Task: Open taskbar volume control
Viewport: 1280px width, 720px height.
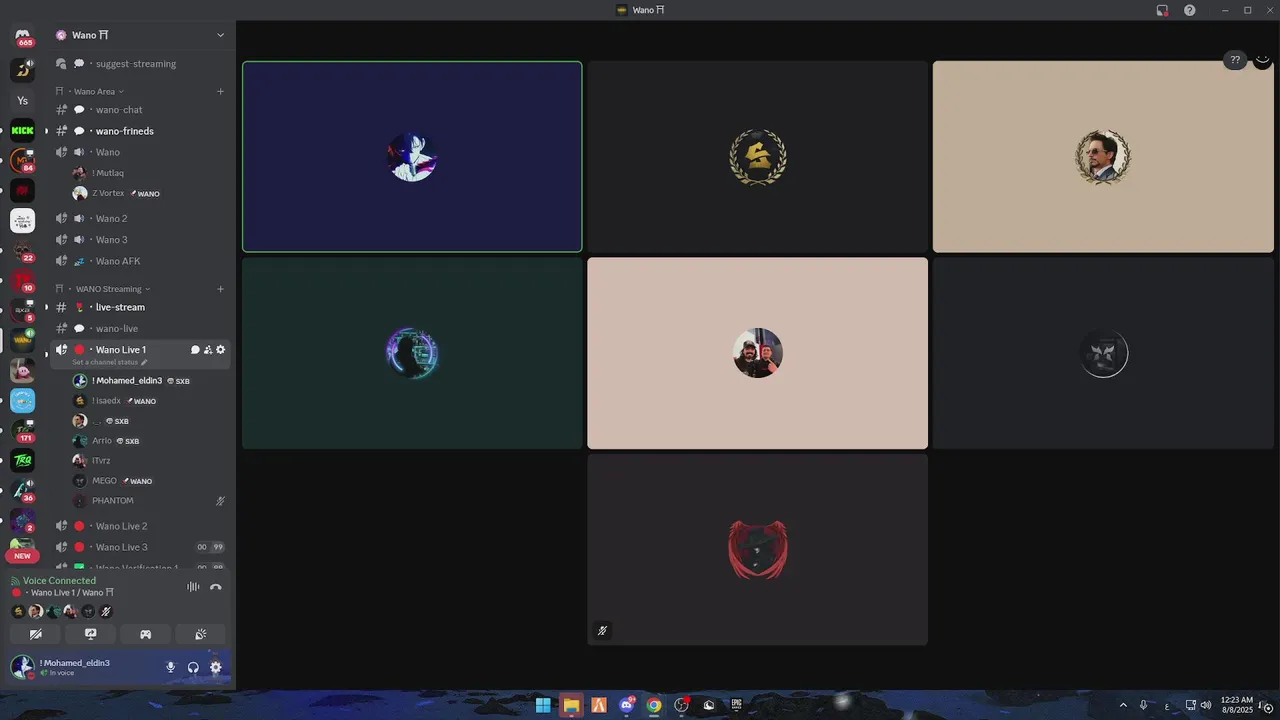Action: (1206, 705)
